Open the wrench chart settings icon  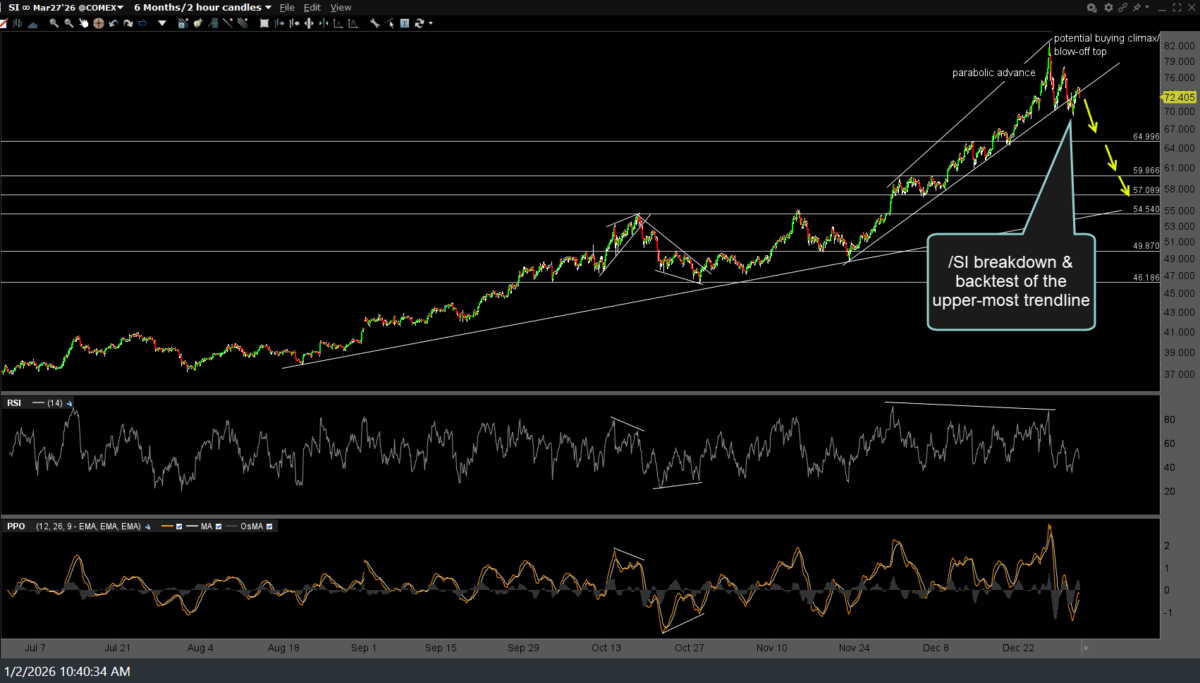(x=374, y=23)
